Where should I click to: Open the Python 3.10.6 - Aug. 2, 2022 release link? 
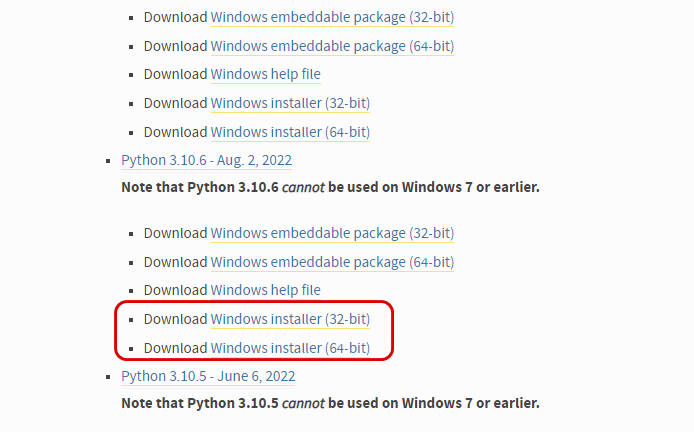(206, 160)
